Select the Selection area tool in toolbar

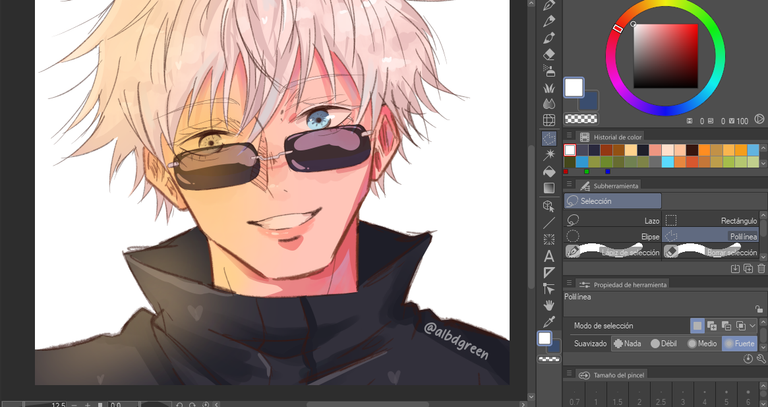(x=549, y=139)
